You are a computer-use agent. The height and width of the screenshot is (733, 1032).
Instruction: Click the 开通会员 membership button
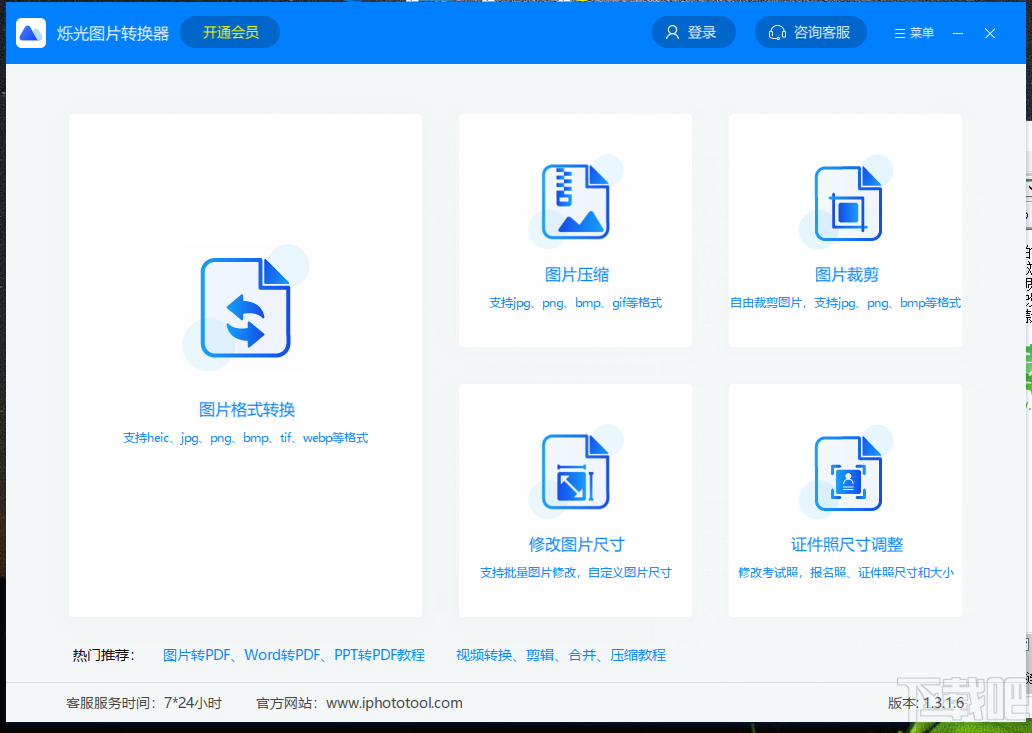(229, 31)
